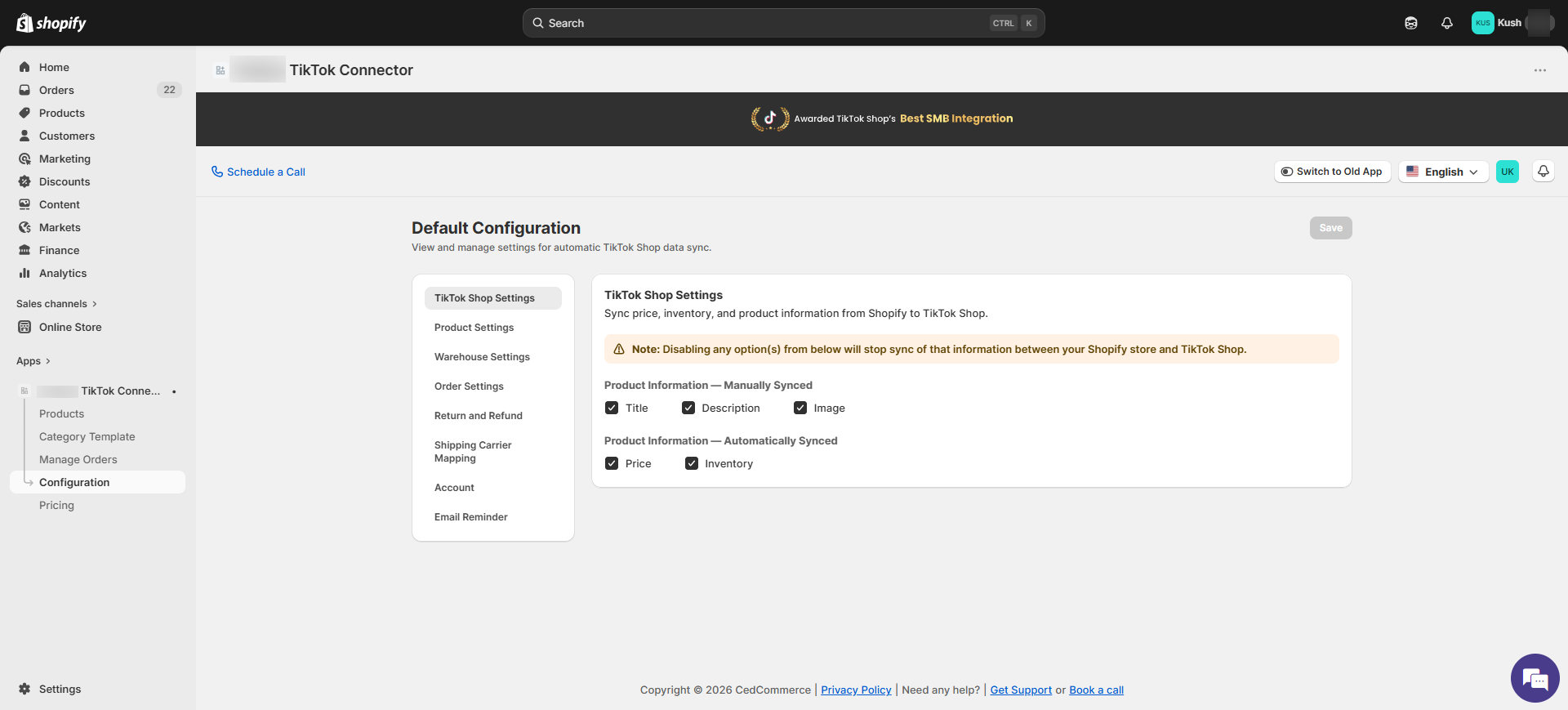Click Switch to Old App toggle
The image size is (1568, 710).
point(1331,172)
